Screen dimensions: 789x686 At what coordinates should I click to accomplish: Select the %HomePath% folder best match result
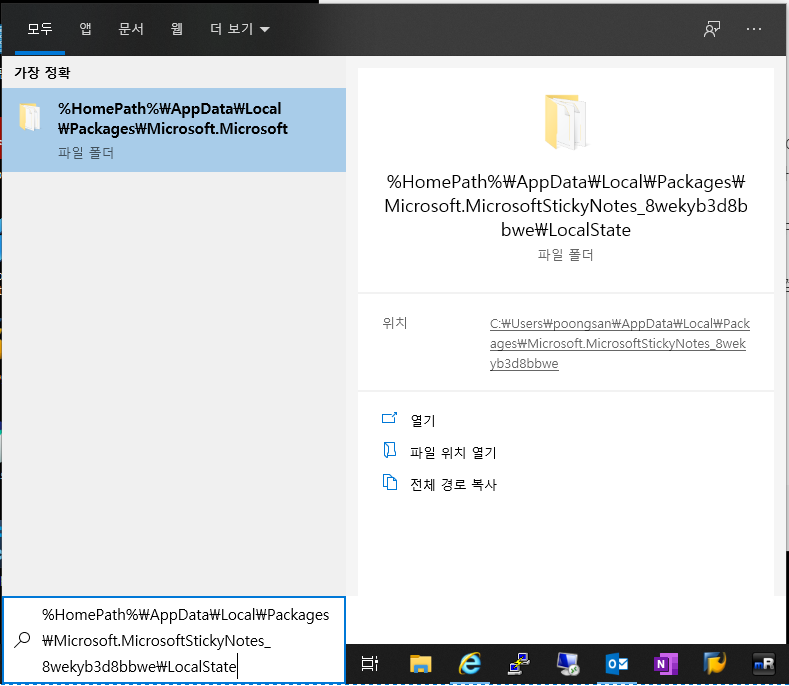point(174,130)
